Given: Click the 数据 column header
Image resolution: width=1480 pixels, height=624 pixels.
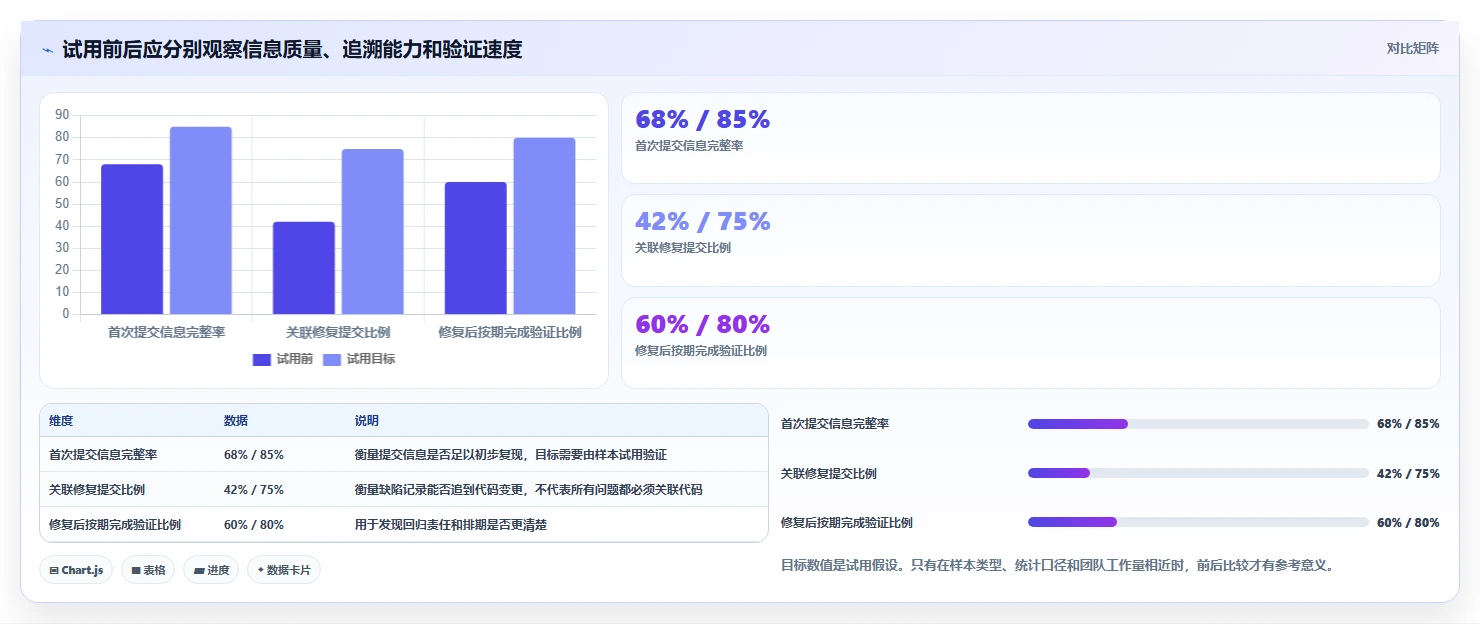Looking at the screenshot, I should (236, 421).
